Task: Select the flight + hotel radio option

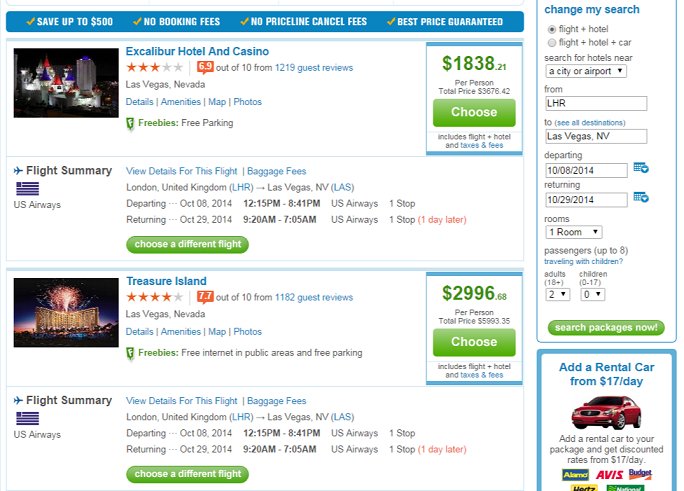Action: tap(552, 29)
